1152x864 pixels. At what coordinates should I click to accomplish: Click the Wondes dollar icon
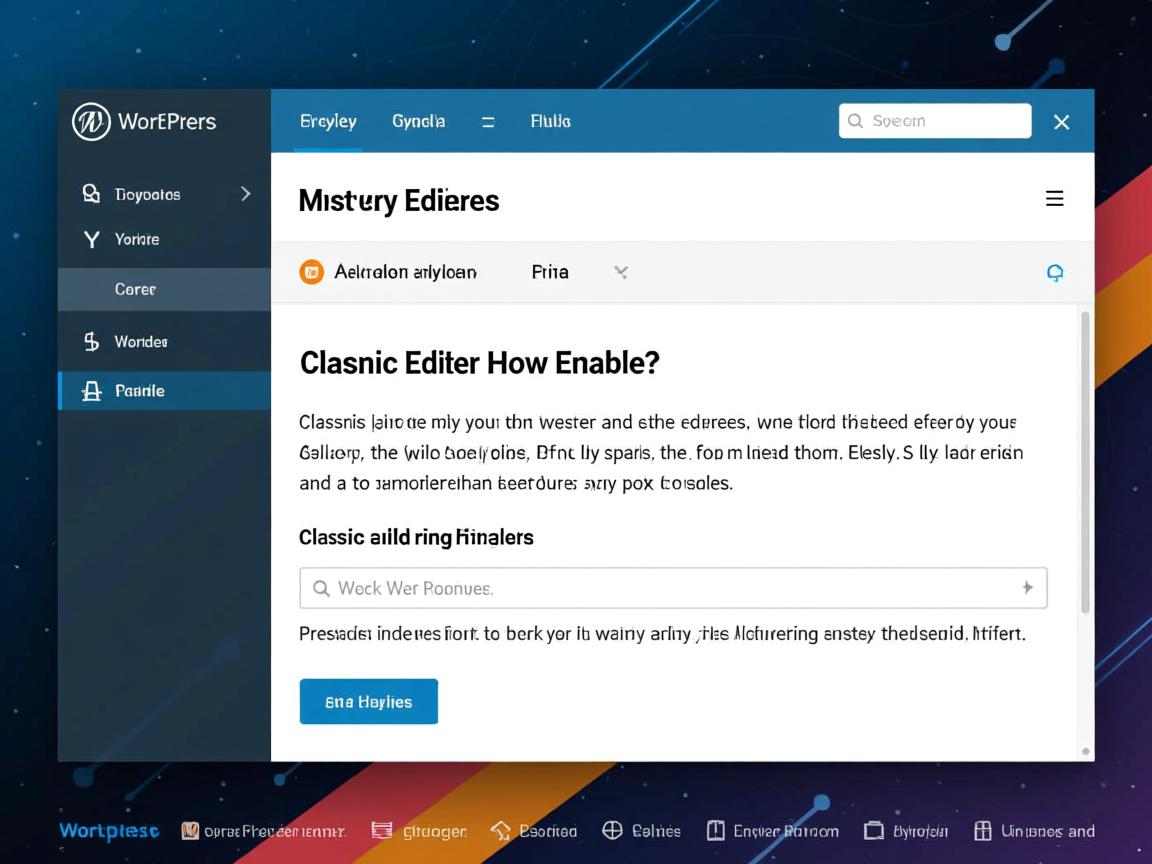tap(91, 342)
